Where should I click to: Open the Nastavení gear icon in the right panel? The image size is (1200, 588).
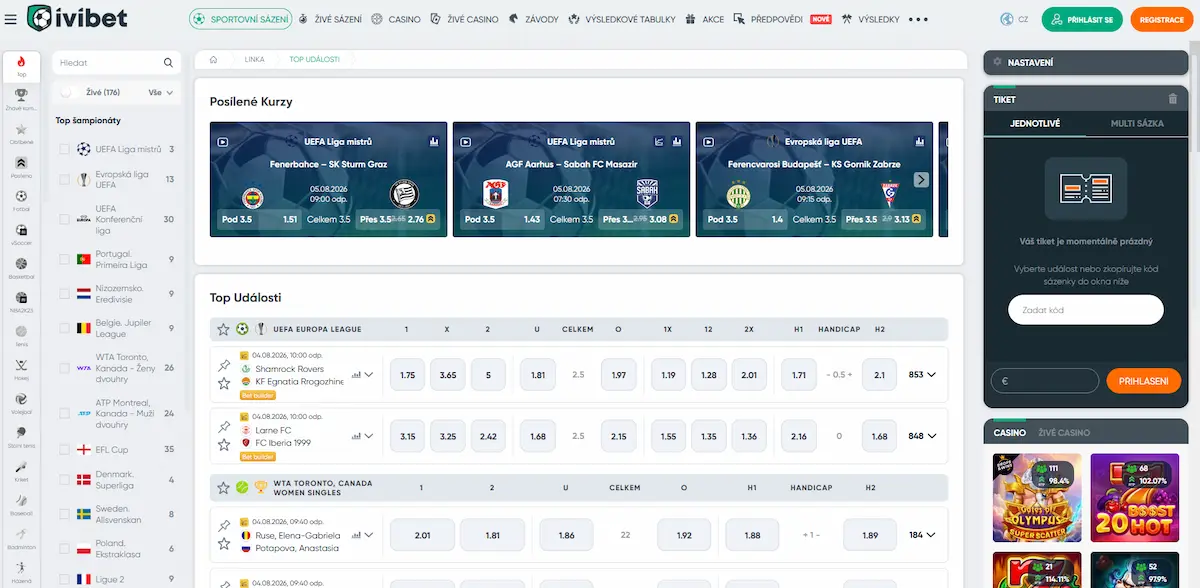pos(997,63)
